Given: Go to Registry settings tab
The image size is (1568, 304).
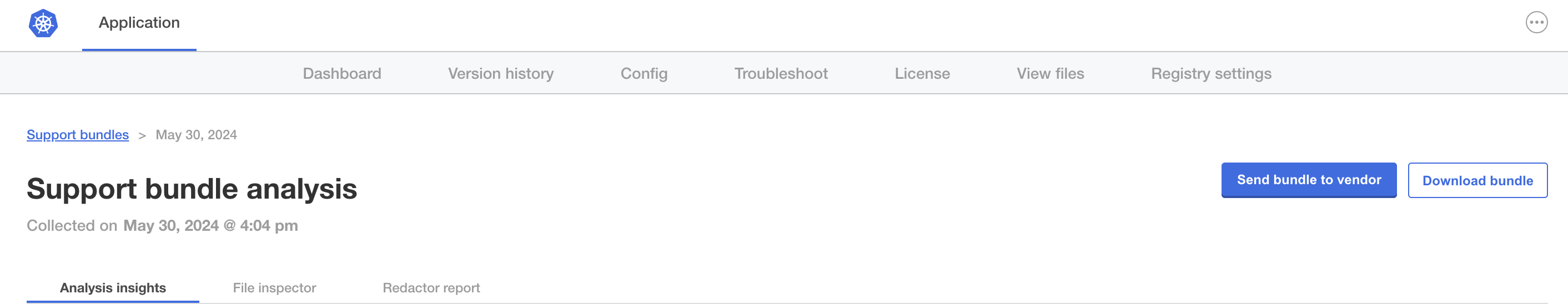Looking at the screenshot, I should [1210, 74].
